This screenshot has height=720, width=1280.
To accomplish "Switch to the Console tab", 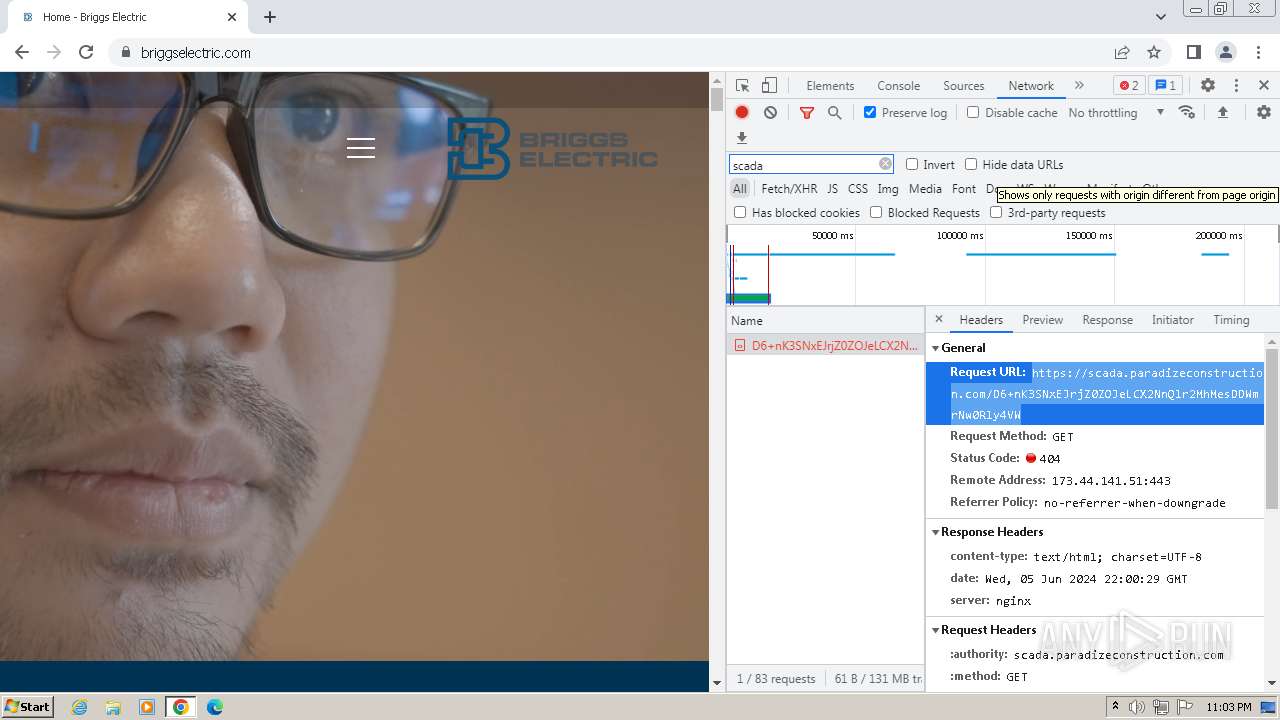I will 898,86.
